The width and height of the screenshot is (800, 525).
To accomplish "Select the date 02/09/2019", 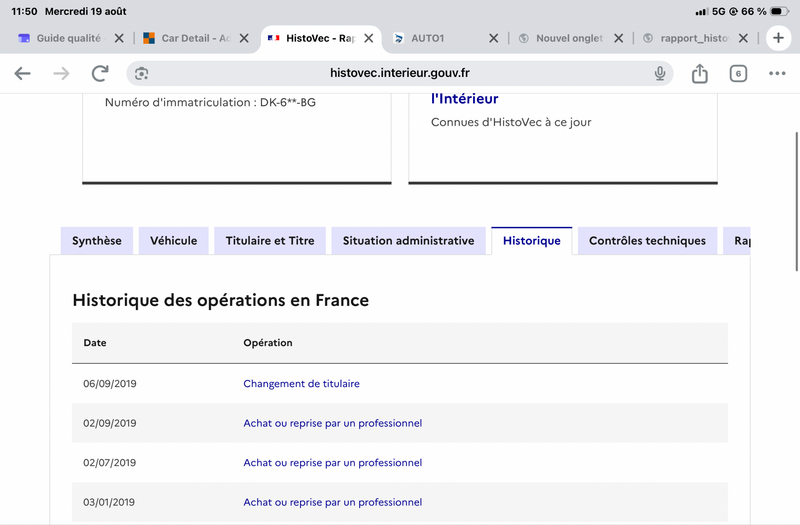I will pyautogui.click(x=110, y=423).
